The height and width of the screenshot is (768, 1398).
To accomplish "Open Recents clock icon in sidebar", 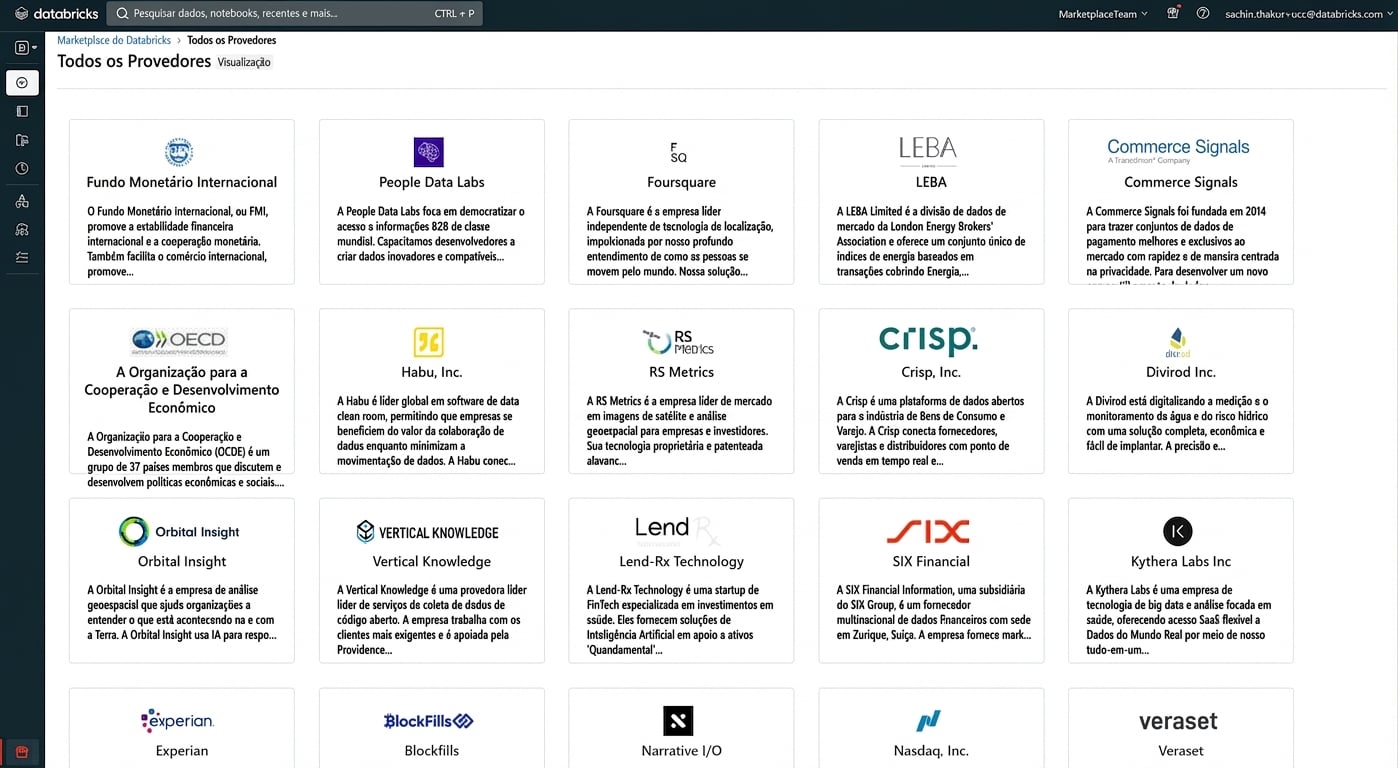I will tap(22, 169).
